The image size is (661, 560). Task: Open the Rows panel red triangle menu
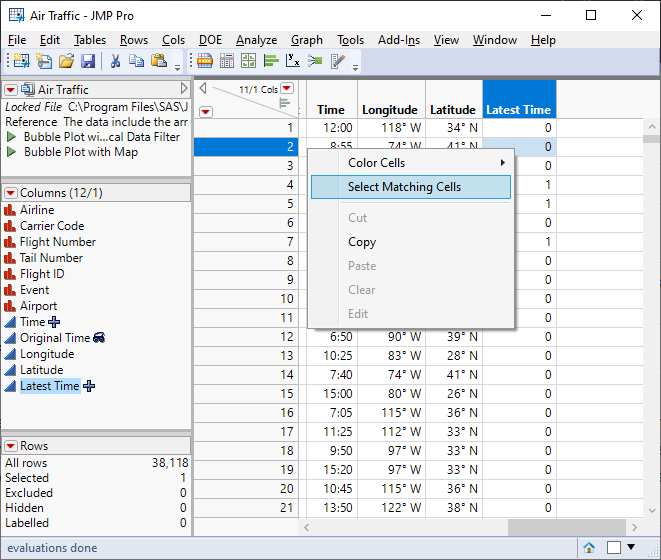tap(11, 446)
